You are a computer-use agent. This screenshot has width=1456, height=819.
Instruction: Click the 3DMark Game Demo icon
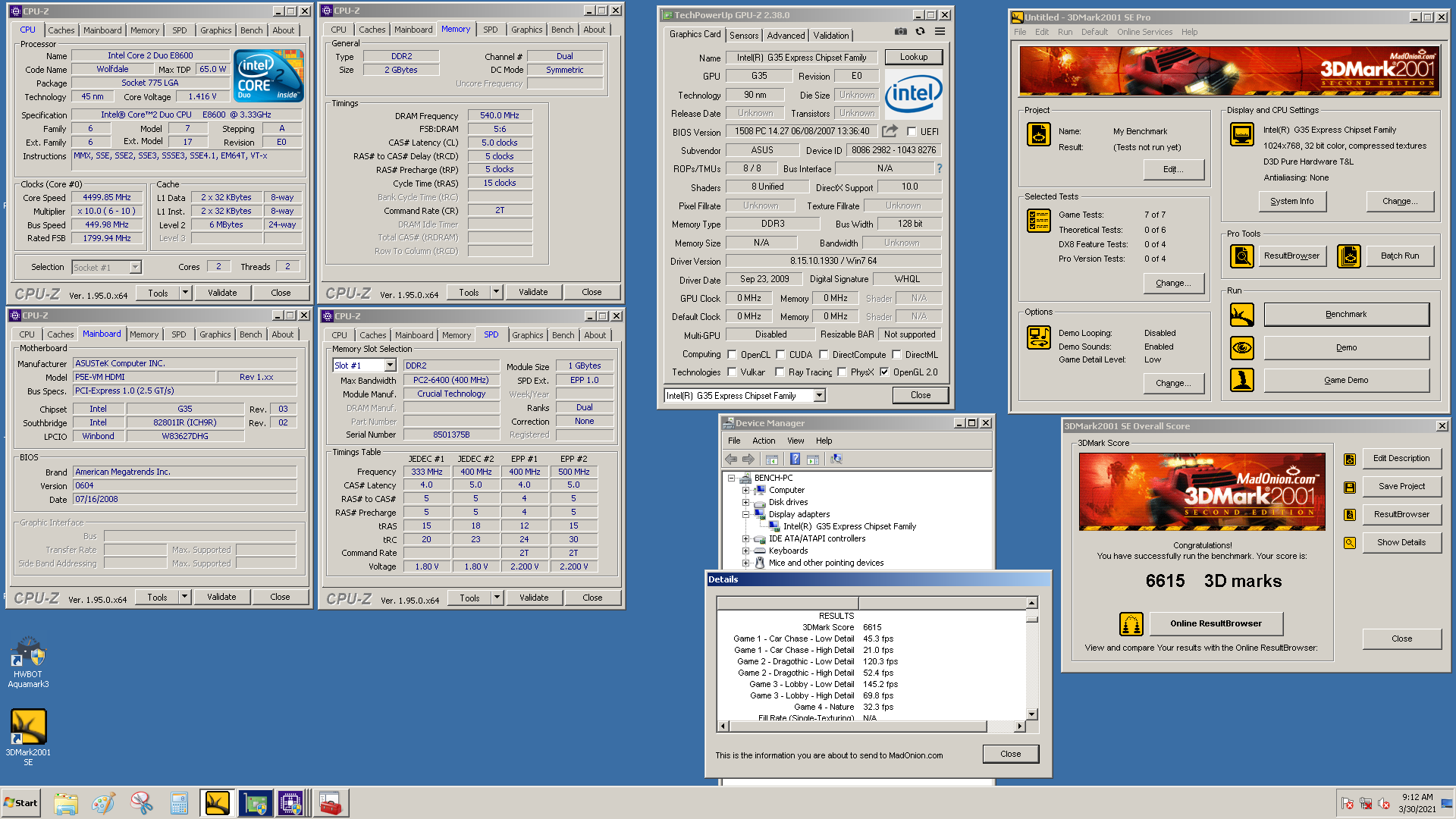[1242, 380]
